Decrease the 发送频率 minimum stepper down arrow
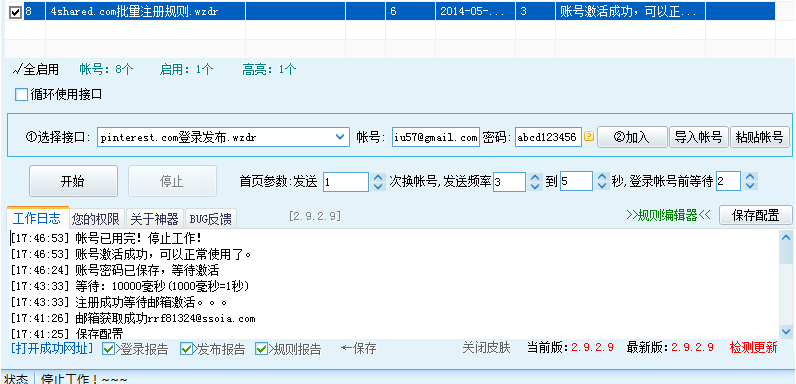This screenshot has width=796, height=384. coord(535,186)
